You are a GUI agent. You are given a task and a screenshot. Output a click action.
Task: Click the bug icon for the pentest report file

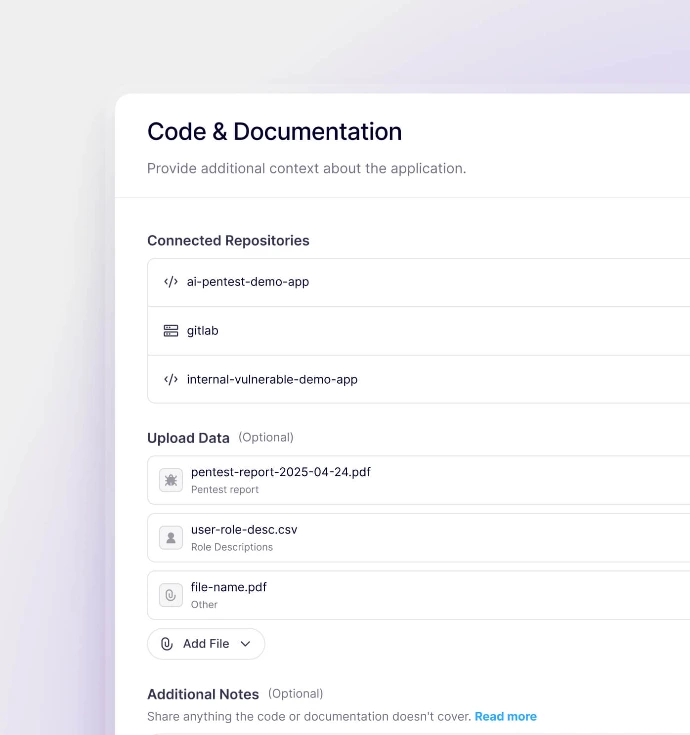tap(171, 480)
